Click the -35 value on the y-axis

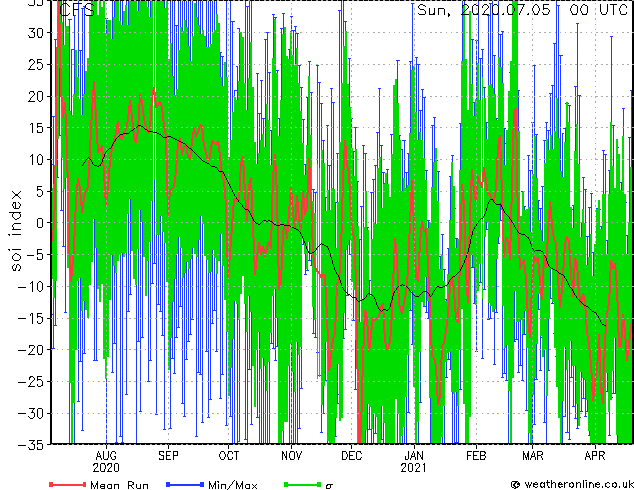click(x=32, y=444)
